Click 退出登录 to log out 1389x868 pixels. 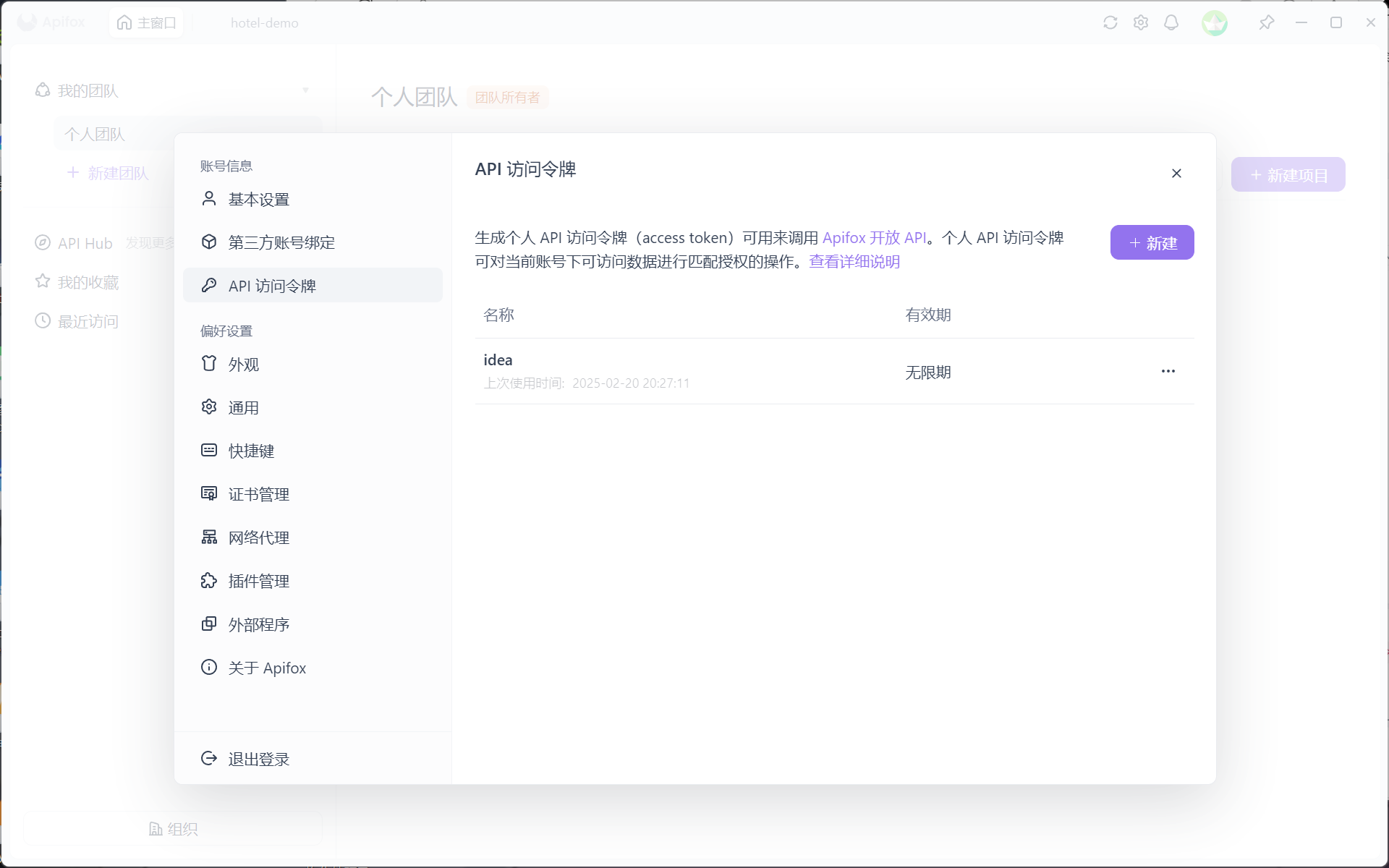tap(258, 759)
